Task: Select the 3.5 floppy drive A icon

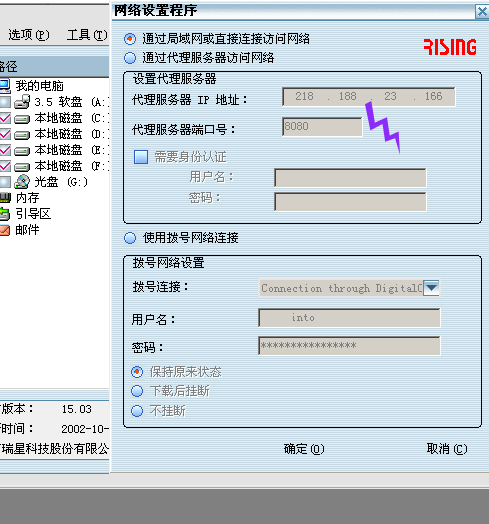Action: pos(22,102)
